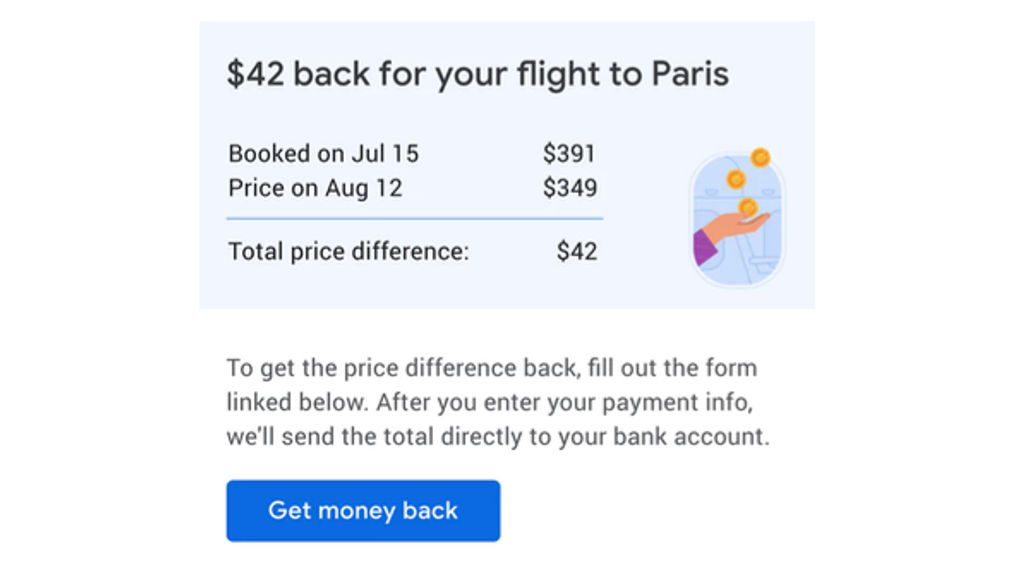Click the $349 current price
The image size is (1024, 568).
pos(570,188)
